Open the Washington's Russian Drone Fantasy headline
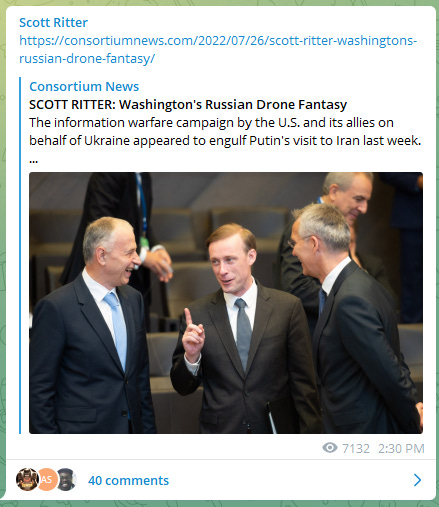 click(188, 104)
